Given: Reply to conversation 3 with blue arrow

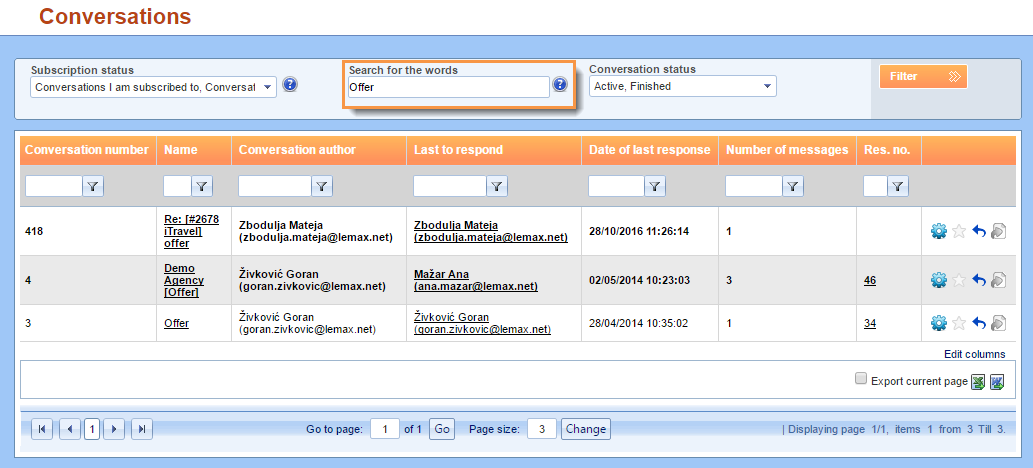Looking at the screenshot, I should click(979, 323).
